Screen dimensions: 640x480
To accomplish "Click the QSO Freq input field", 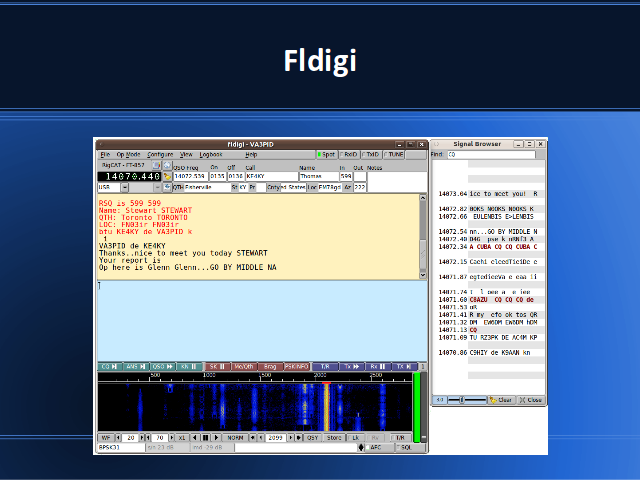I will (191, 176).
